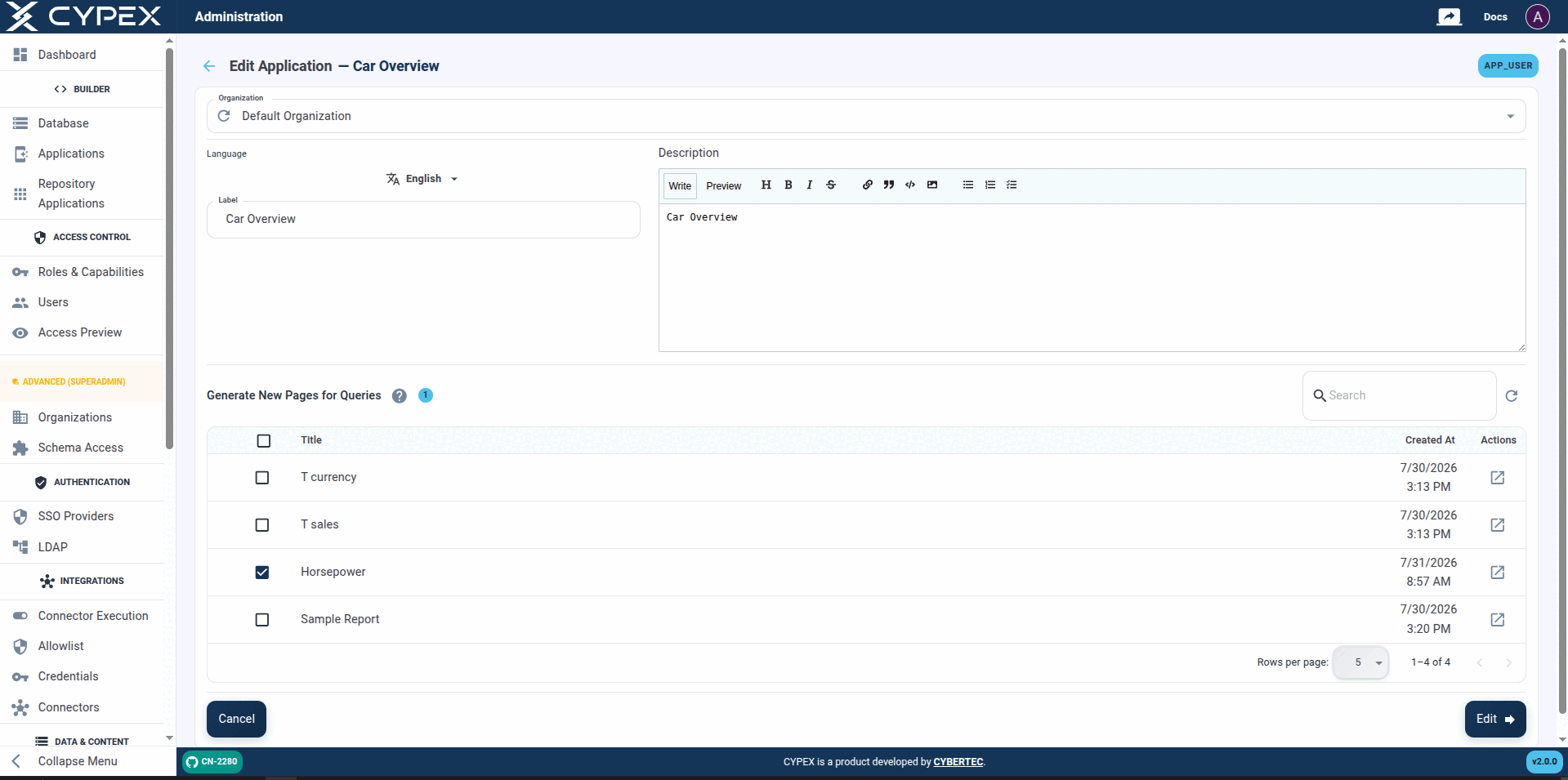Open Allowlist in sidebar
The height and width of the screenshot is (780, 1568).
coord(82,646)
